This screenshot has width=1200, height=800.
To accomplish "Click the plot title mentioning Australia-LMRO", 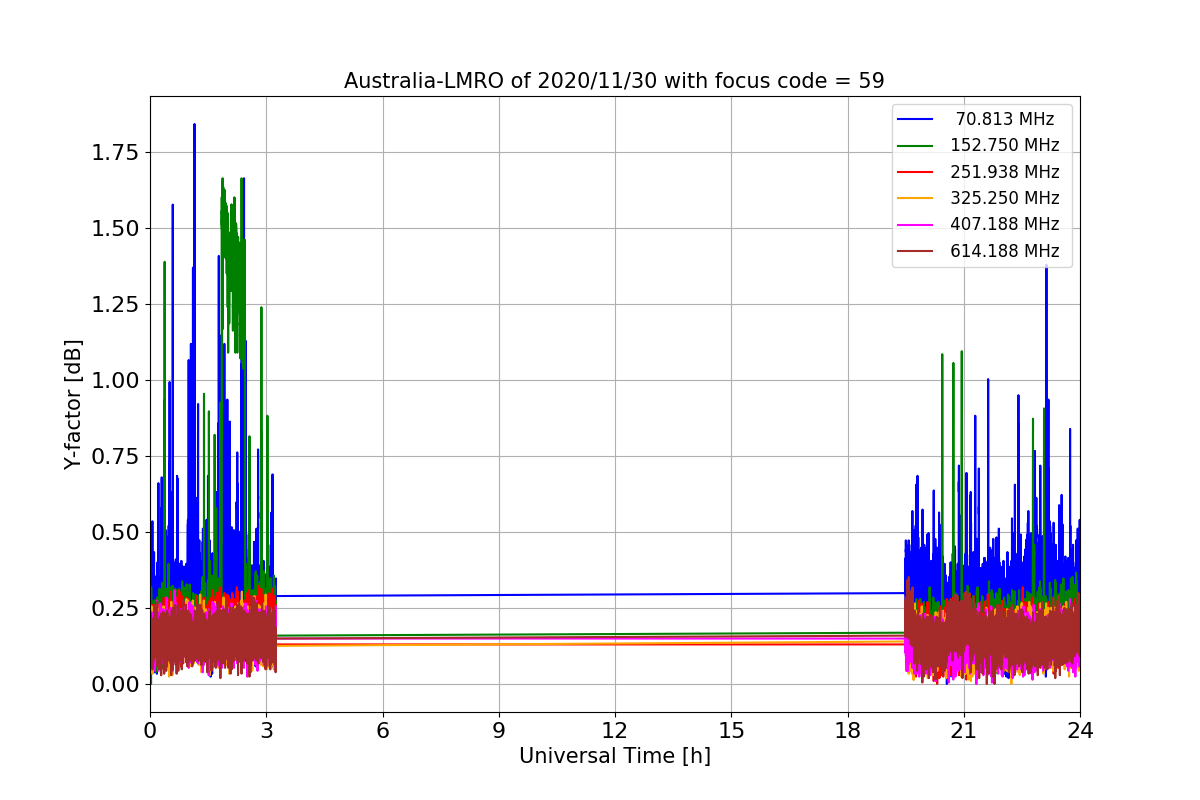I will 614,81.
